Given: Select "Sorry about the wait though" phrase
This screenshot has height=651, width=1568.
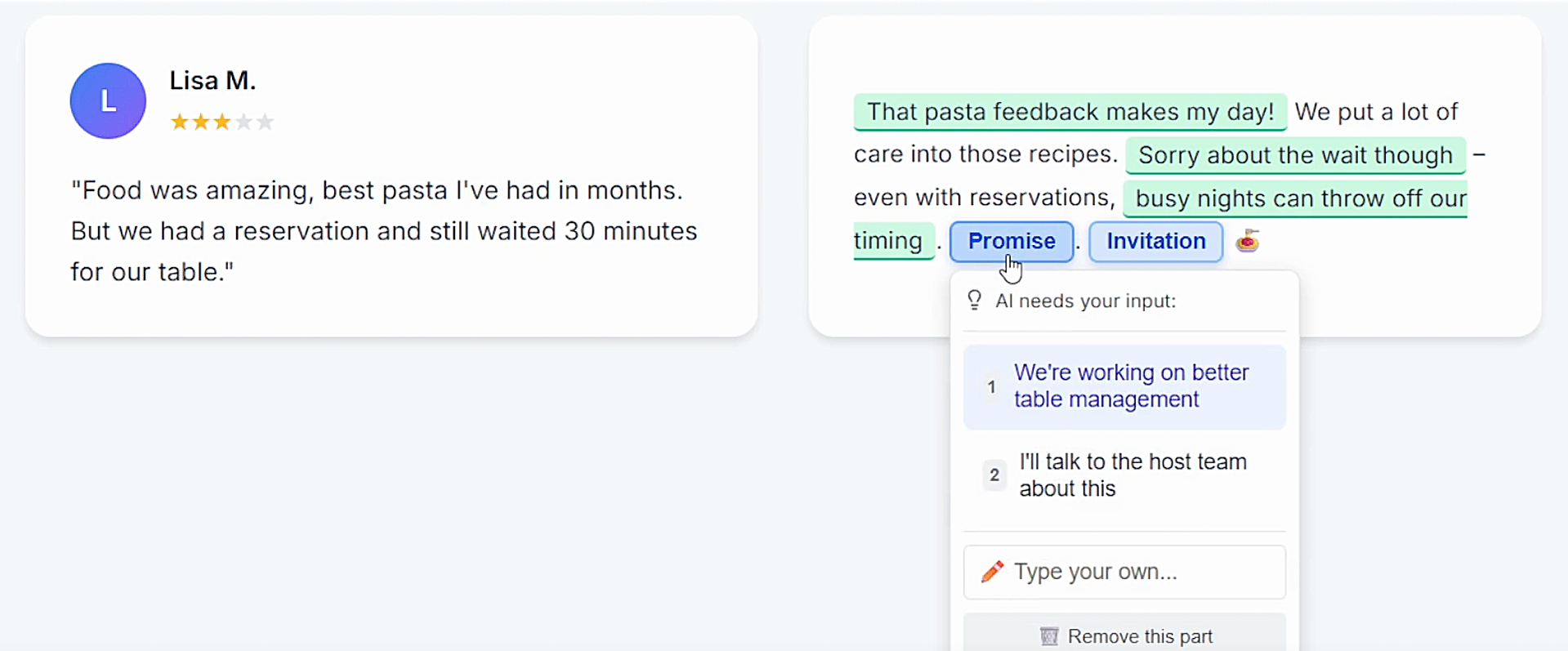Looking at the screenshot, I should coord(1295,155).
